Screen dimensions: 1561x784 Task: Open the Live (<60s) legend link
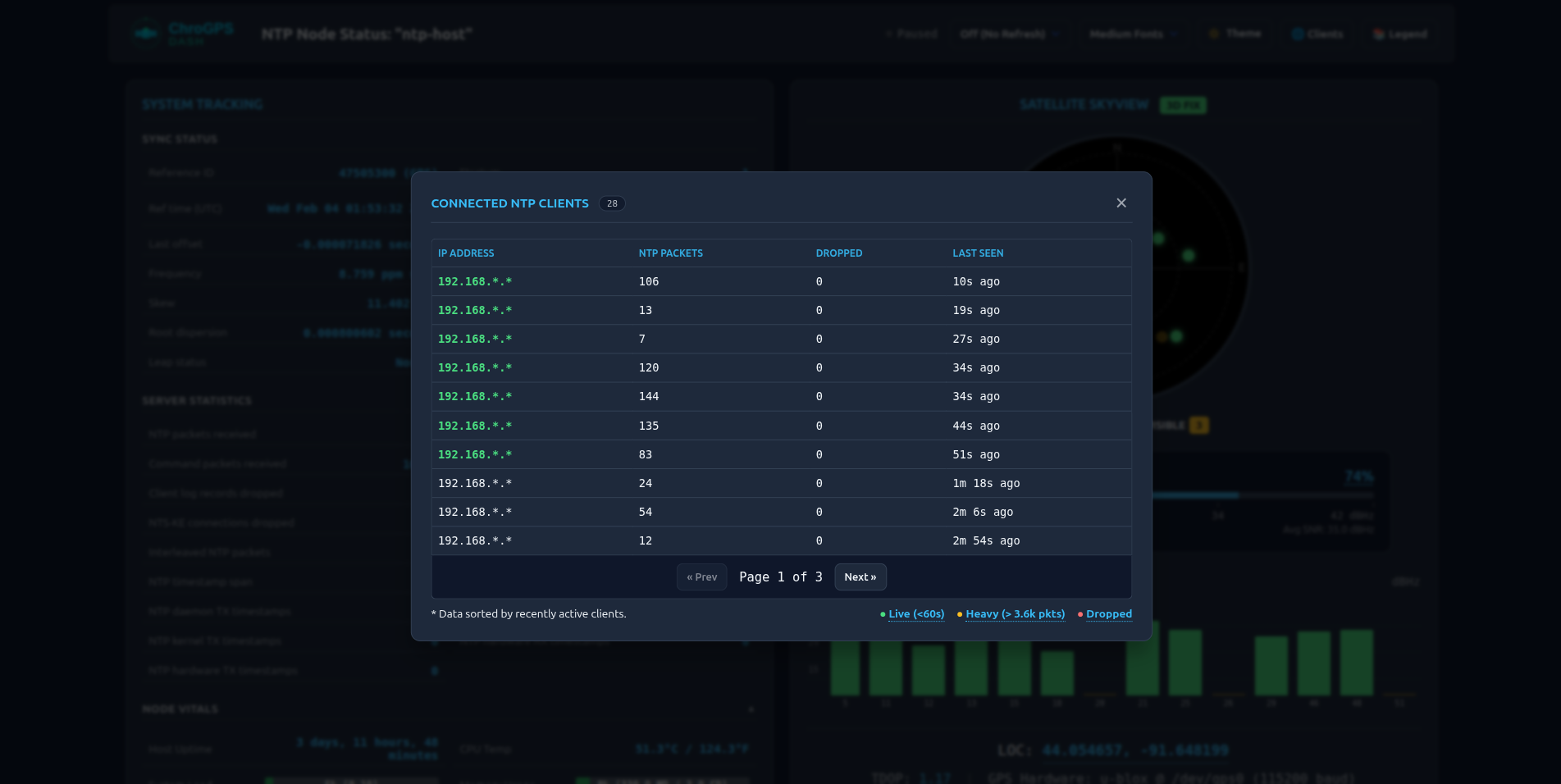[x=915, y=614]
